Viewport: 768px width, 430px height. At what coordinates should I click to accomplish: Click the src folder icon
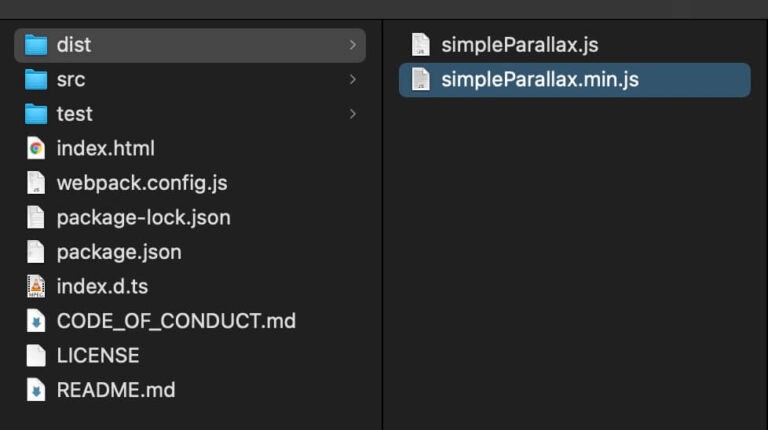36,79
